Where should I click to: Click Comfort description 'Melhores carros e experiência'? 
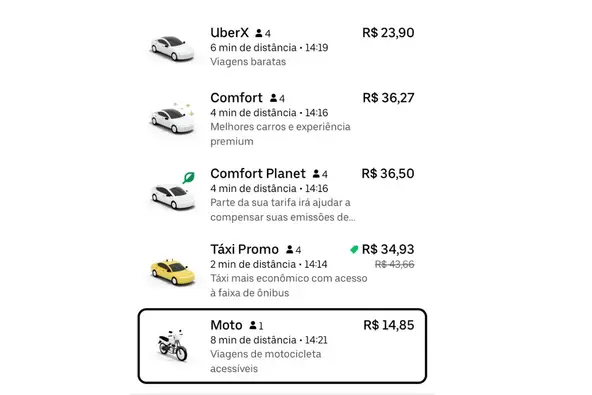[x=280, y=127]
